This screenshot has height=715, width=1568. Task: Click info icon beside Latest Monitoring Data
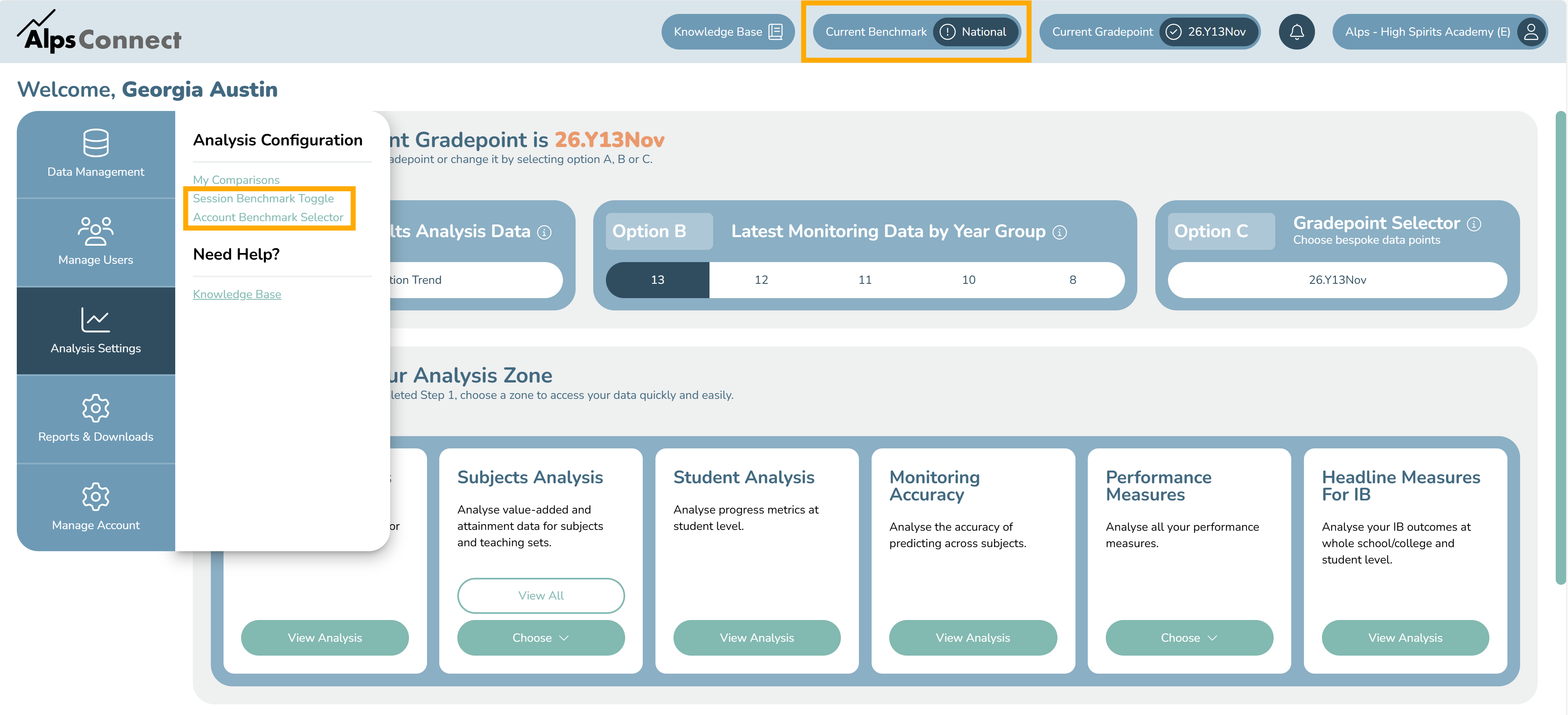click(1060, 232)
